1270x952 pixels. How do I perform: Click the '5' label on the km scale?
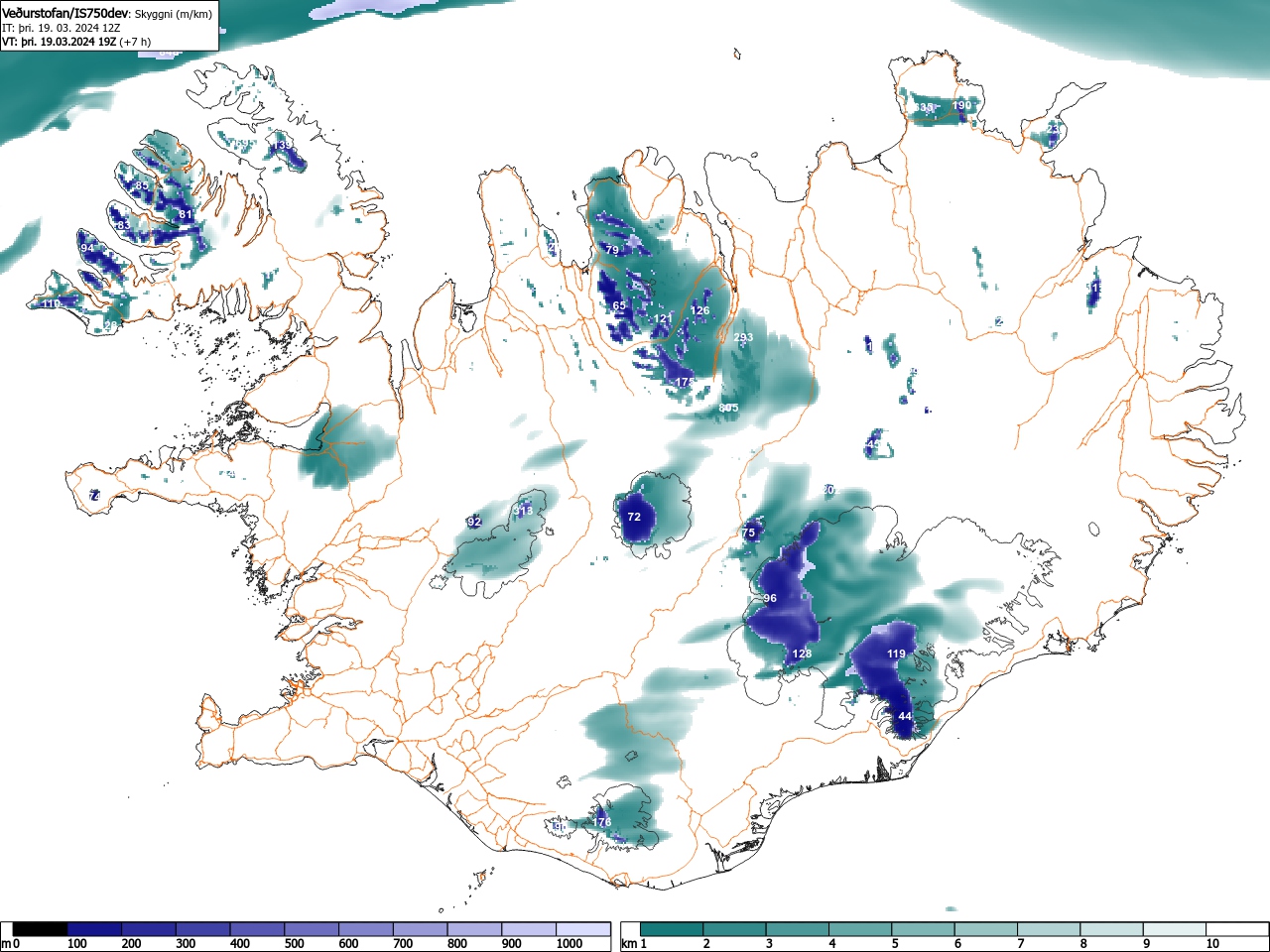(x=895, y=944)
